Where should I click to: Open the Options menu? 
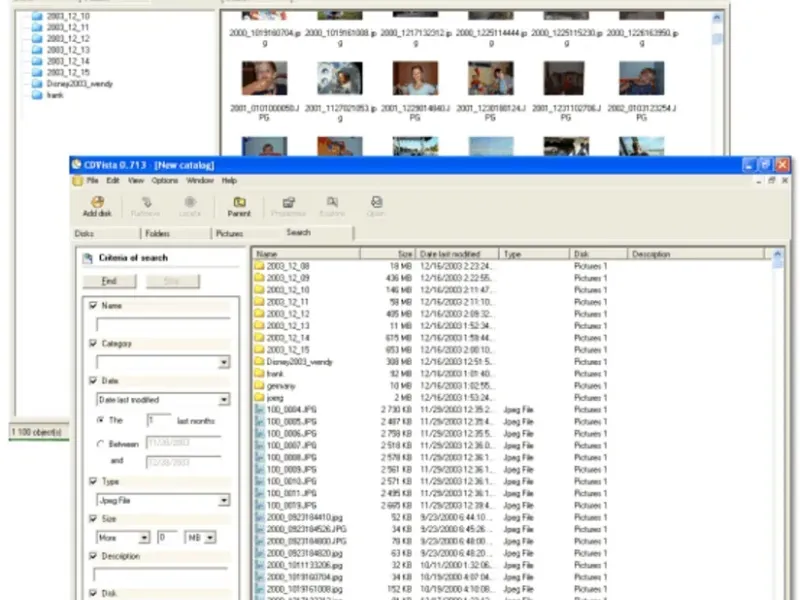click(164, 180)
